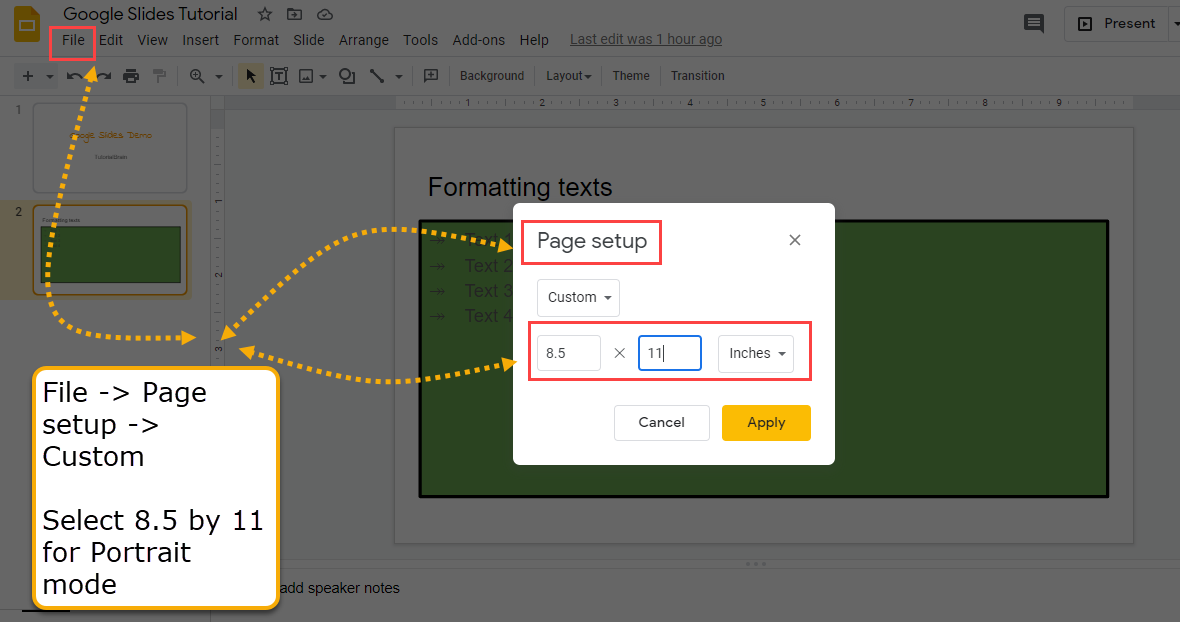Click the Present button

(x=1125, y=23)
